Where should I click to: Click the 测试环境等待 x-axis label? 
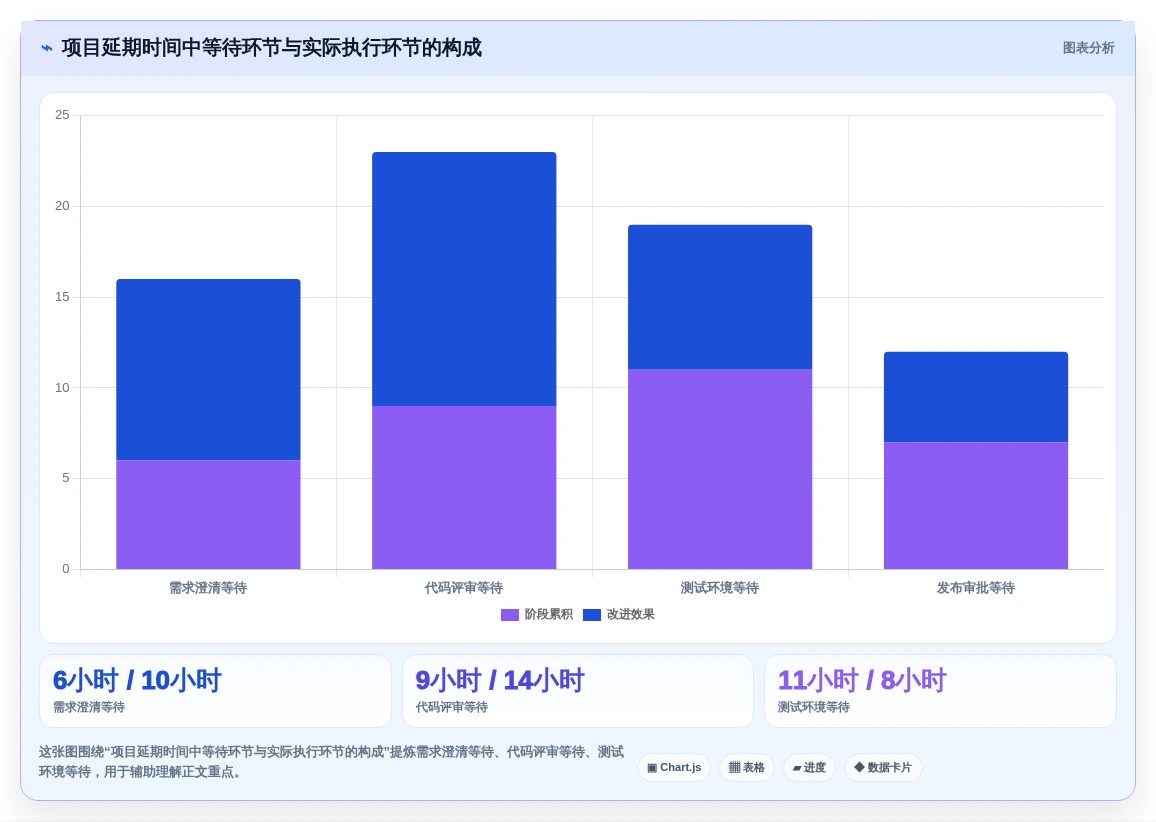720,588
